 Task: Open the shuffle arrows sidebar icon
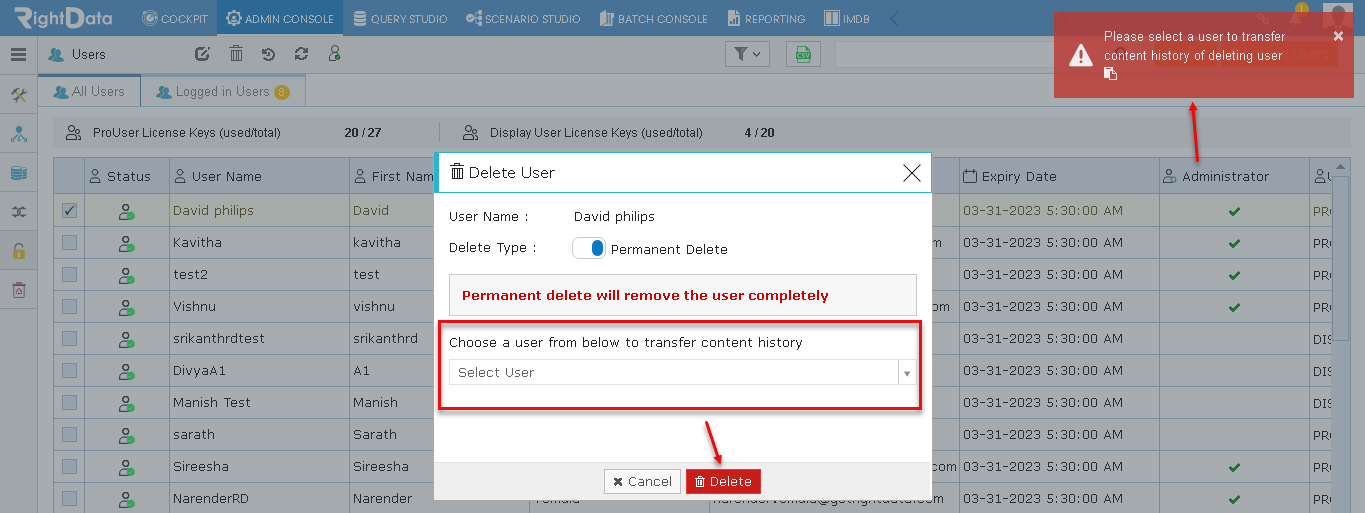18,212
